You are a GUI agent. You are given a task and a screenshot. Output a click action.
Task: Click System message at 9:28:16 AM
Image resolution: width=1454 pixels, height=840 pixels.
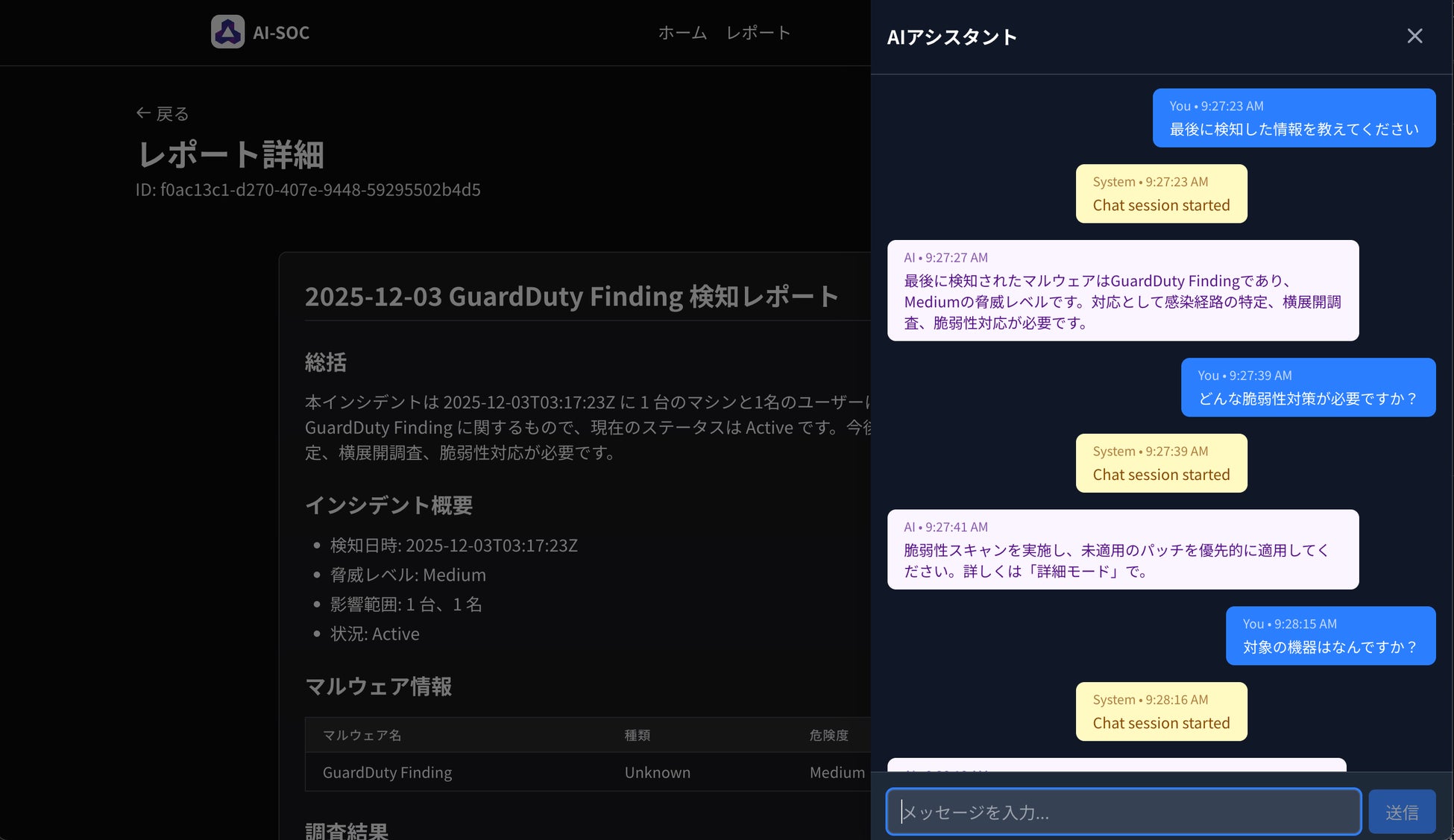tap(1160, 712)
